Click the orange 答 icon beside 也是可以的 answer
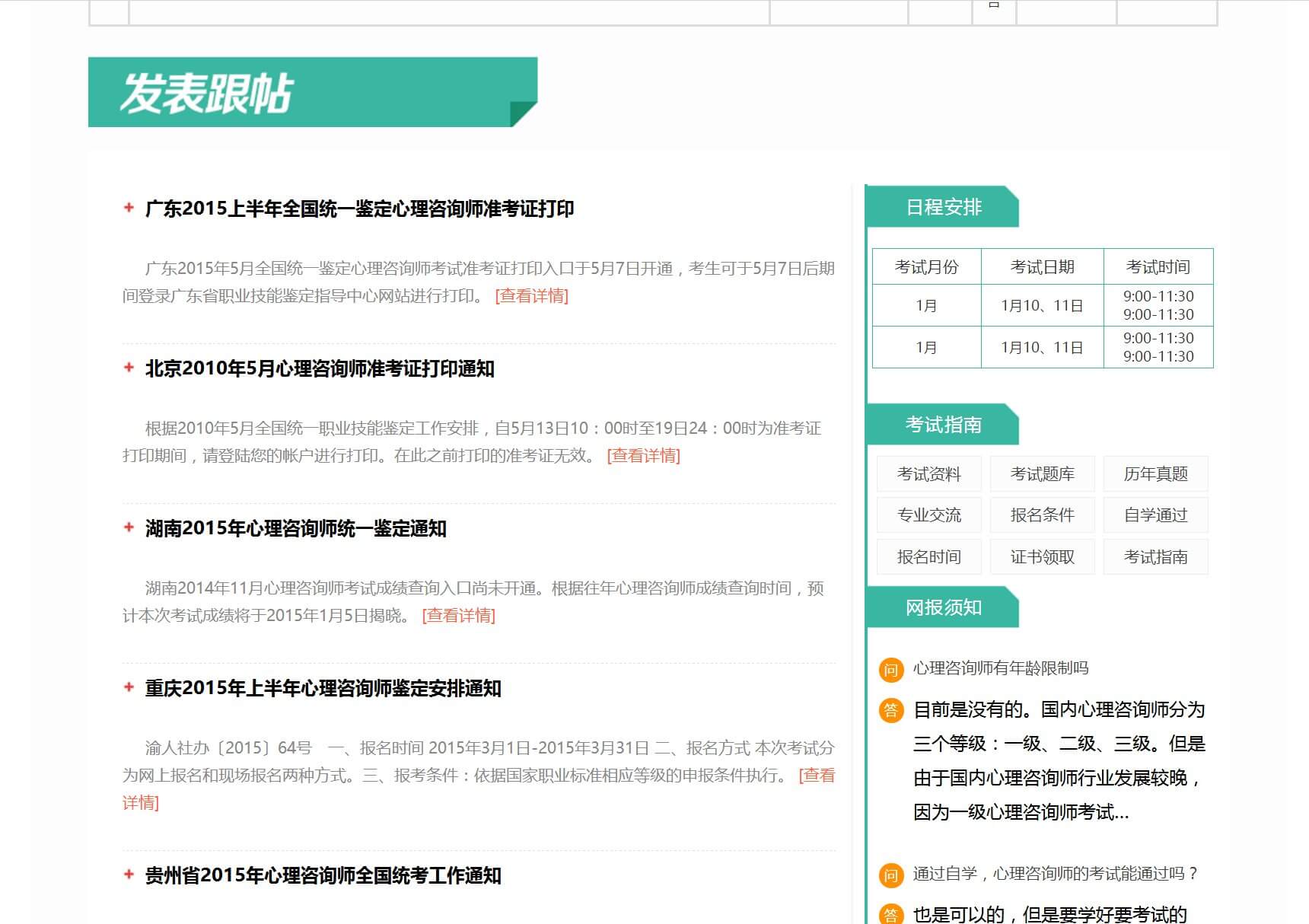The height and width of the screenshot is (924, 1309). coord(890,914)
